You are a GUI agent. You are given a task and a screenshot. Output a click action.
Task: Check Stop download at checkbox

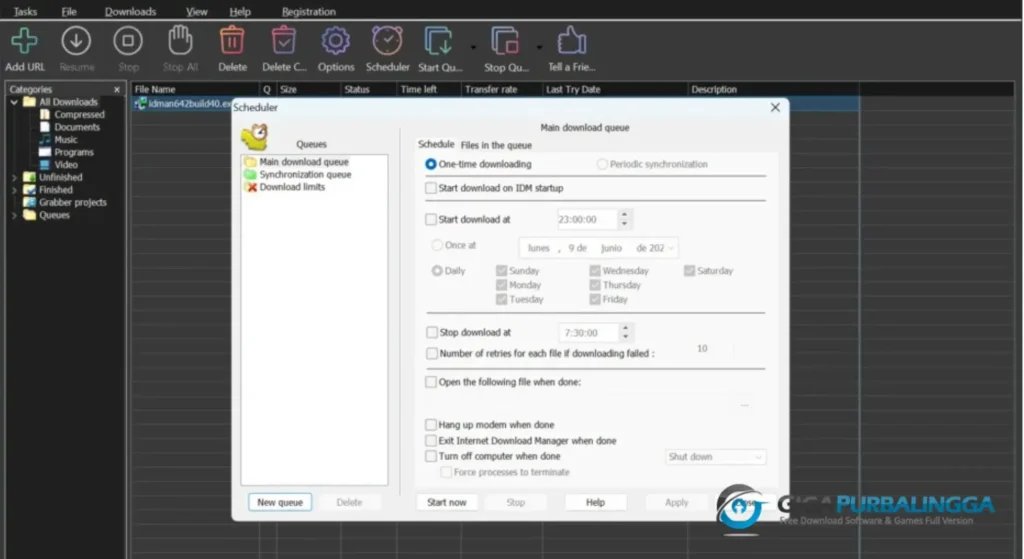click(432, 332)
